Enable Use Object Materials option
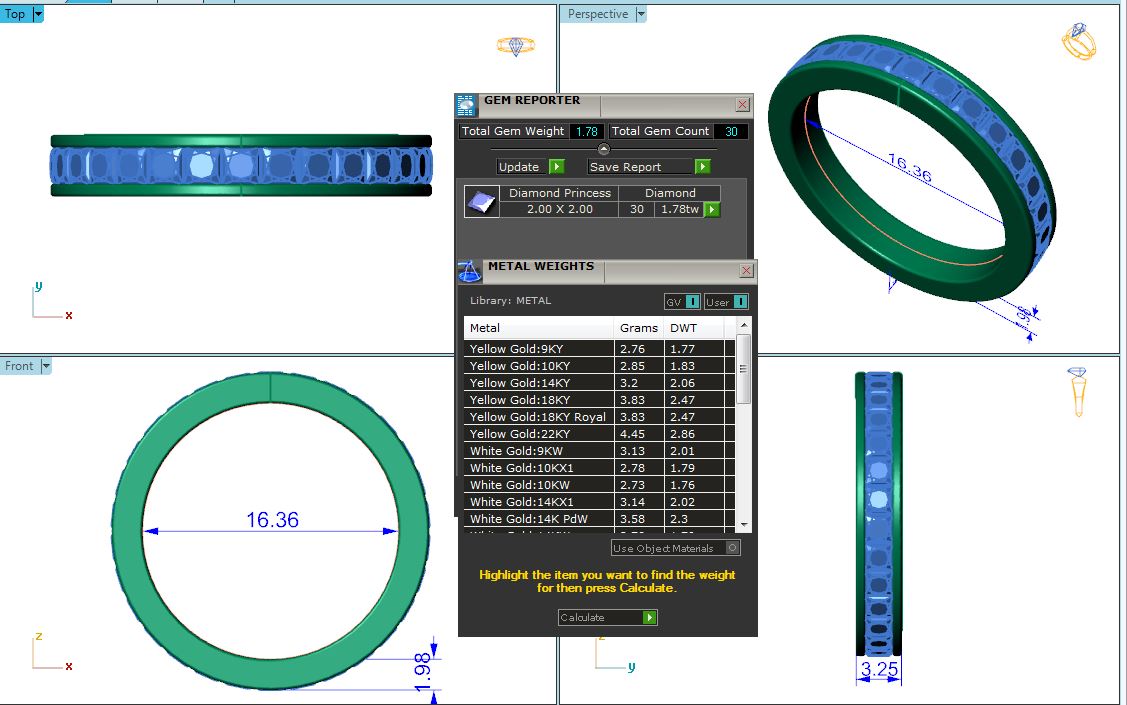Viewport: 1127px width, 705px height. 733,548
